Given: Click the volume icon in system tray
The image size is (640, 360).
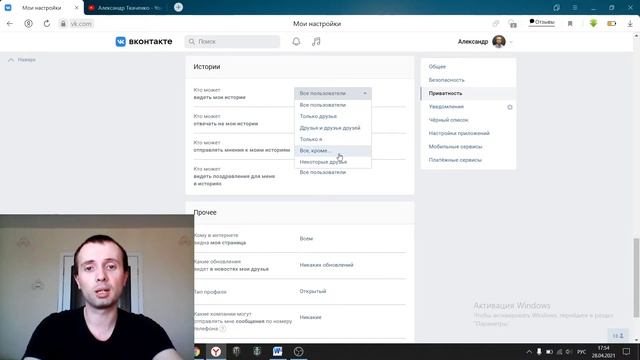Looking at the screenshot, I should coord(569,352).
